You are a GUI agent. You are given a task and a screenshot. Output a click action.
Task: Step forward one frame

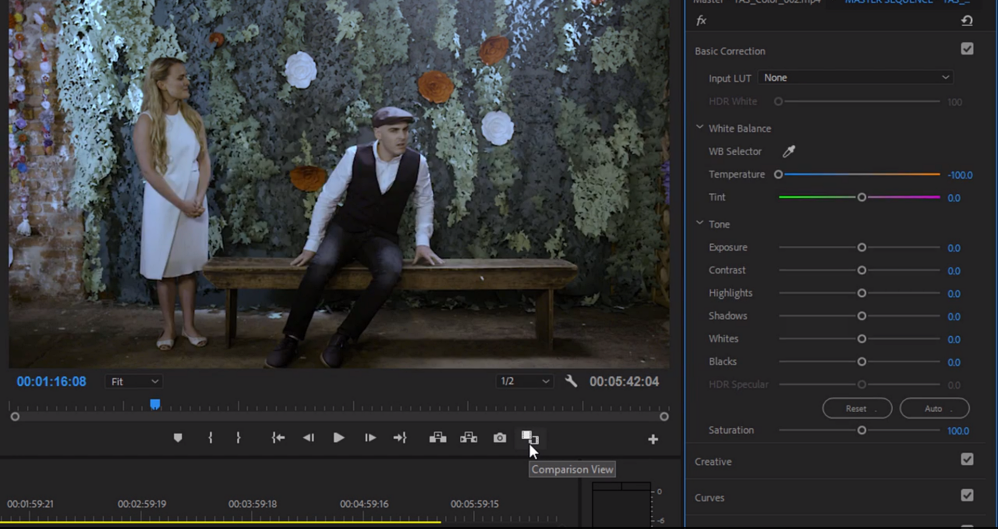point(370,438)
